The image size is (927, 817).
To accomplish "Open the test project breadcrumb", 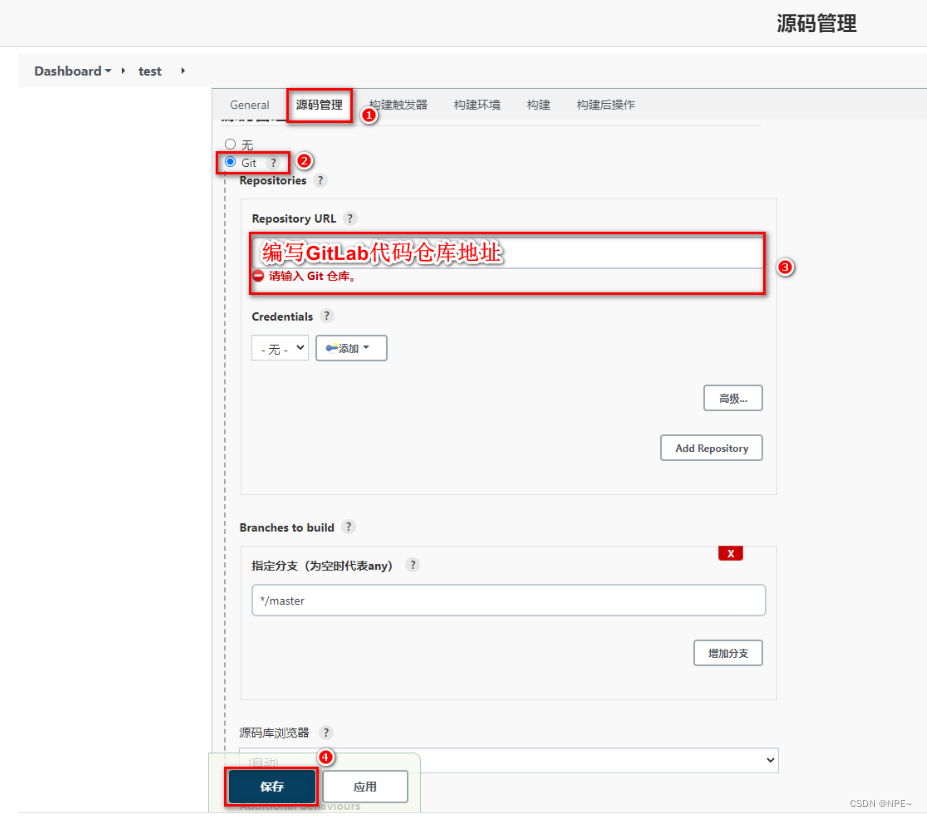I will pos(150,71).
